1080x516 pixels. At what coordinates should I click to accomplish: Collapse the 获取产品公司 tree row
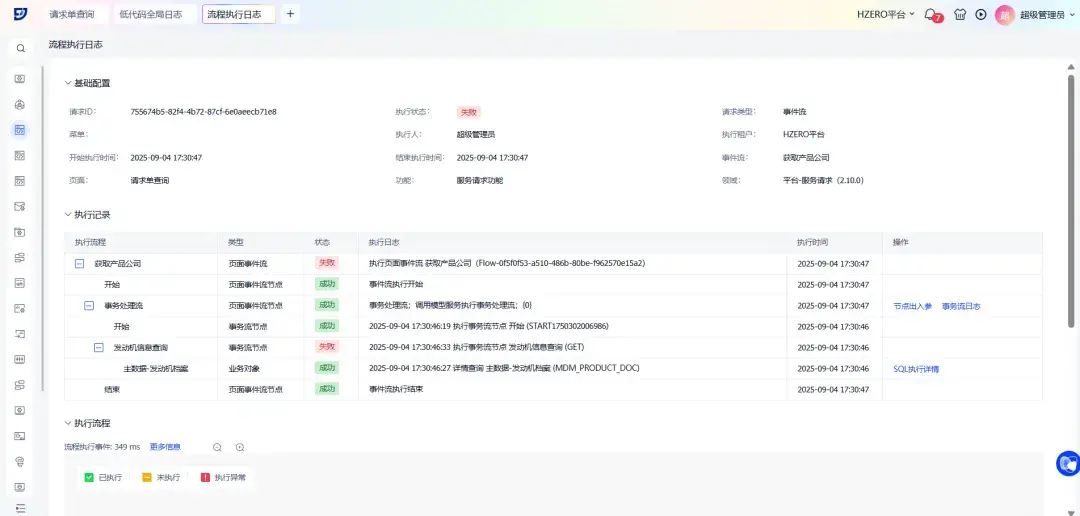(79, 263)
